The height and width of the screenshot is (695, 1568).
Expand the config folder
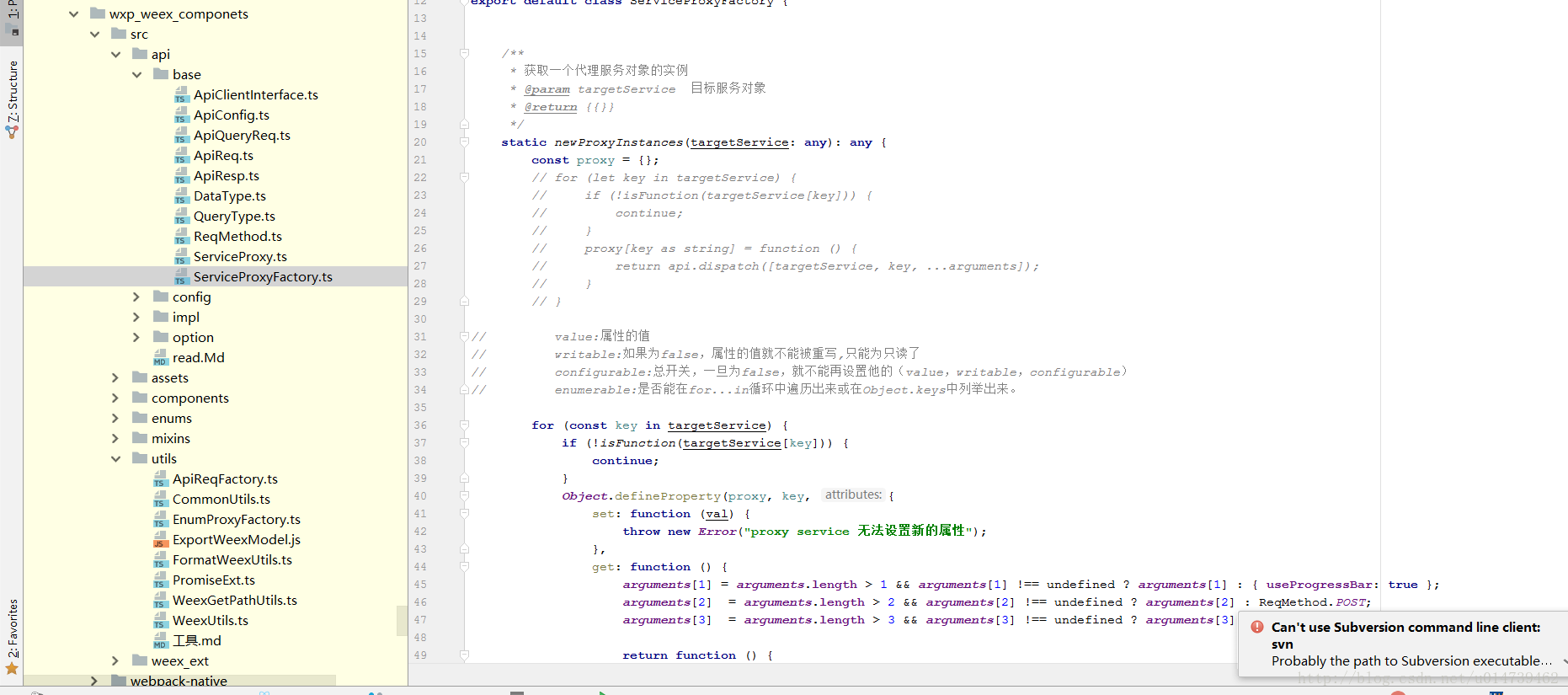pos(136,297)
